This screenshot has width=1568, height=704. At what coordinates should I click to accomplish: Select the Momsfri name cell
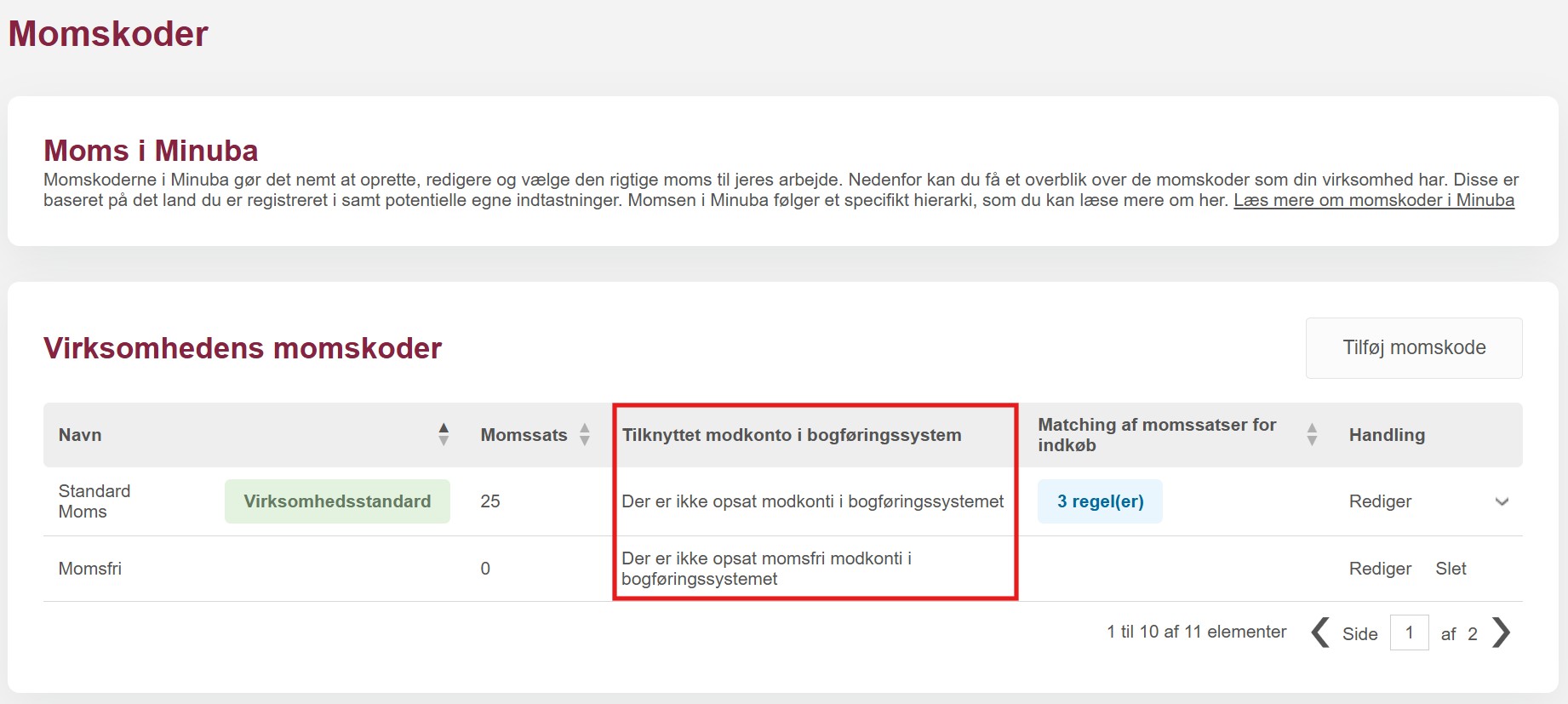tap(90, 569)
